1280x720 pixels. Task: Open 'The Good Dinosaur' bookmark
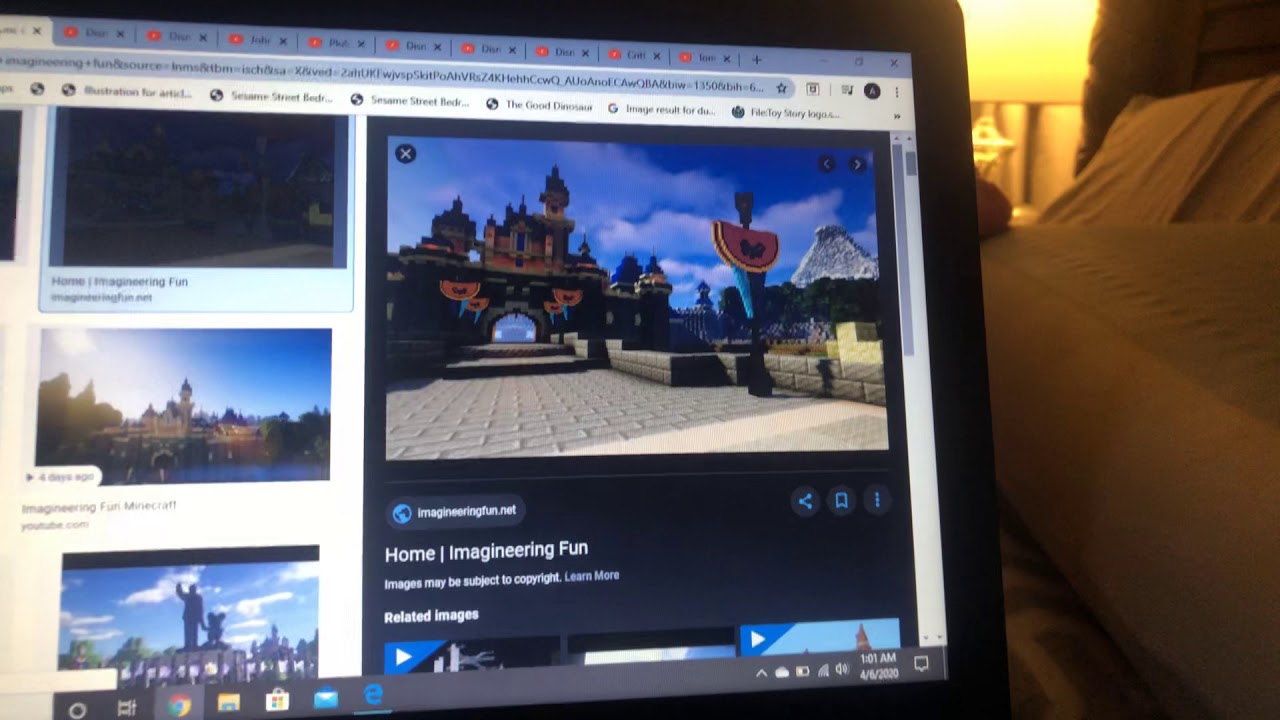click(x=540, y=105)
